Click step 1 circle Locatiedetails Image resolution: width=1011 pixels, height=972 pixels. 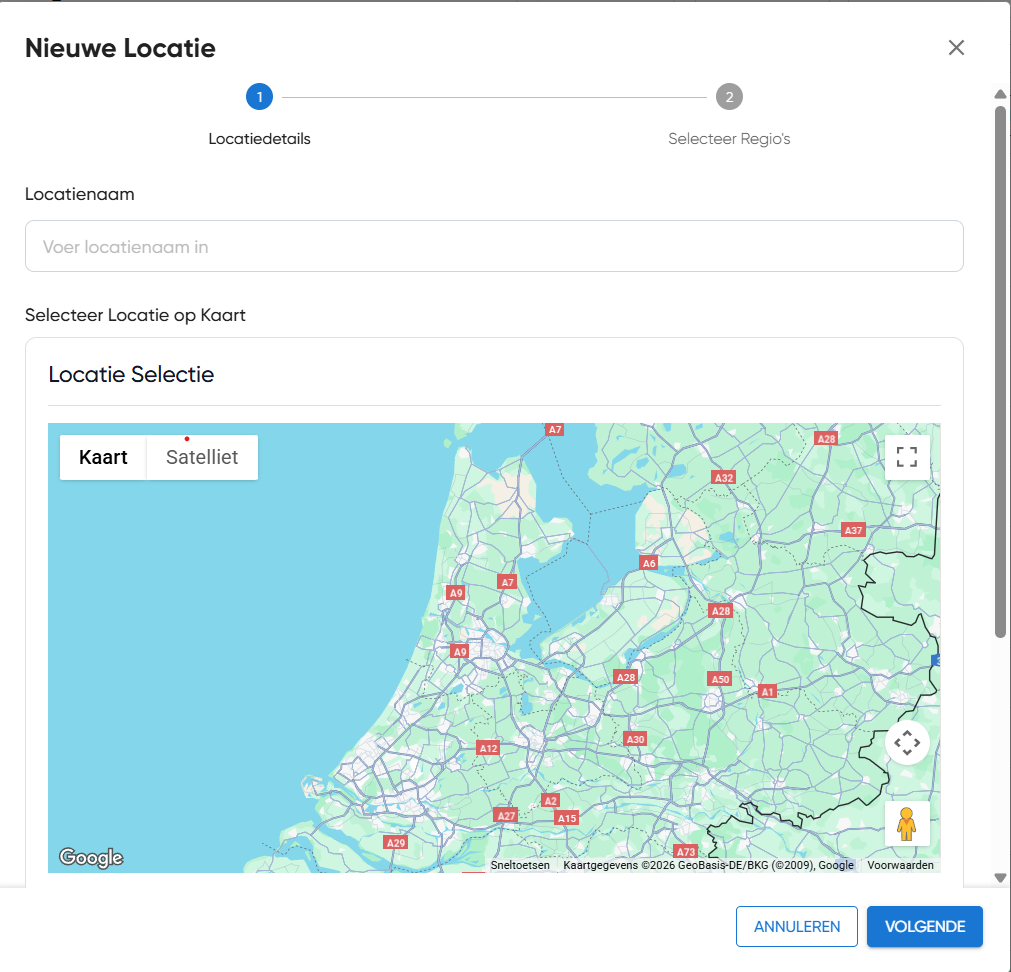[x=259, y=97]
